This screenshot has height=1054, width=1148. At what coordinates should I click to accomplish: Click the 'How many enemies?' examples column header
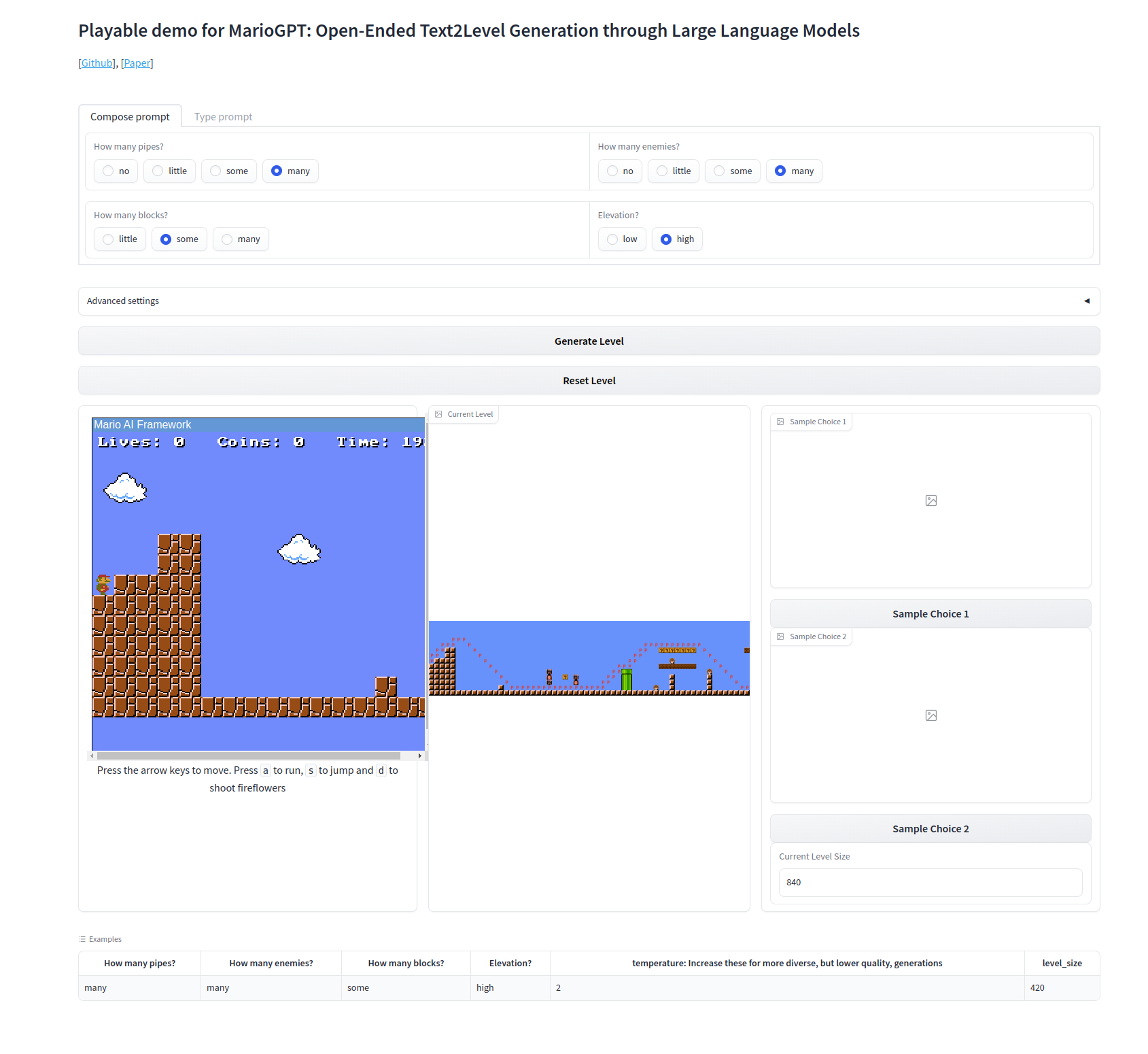[271, 964]
